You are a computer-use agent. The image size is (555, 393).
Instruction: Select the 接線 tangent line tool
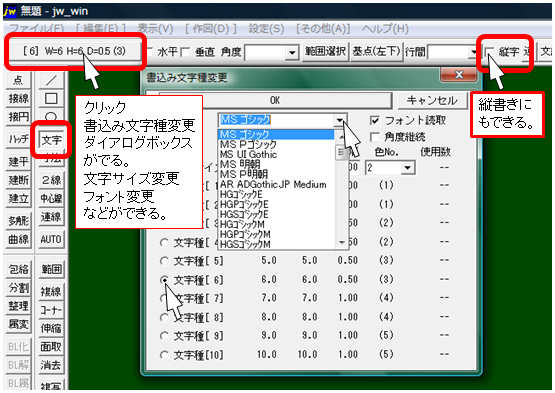coord(18,98)
